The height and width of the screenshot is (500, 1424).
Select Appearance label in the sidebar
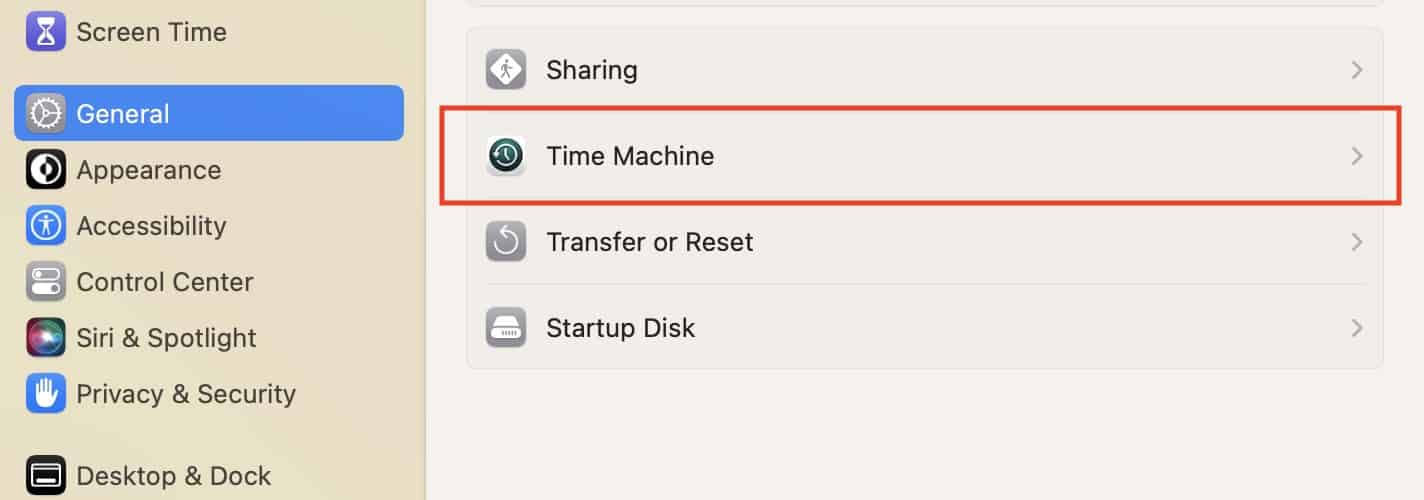pos(149,170)
